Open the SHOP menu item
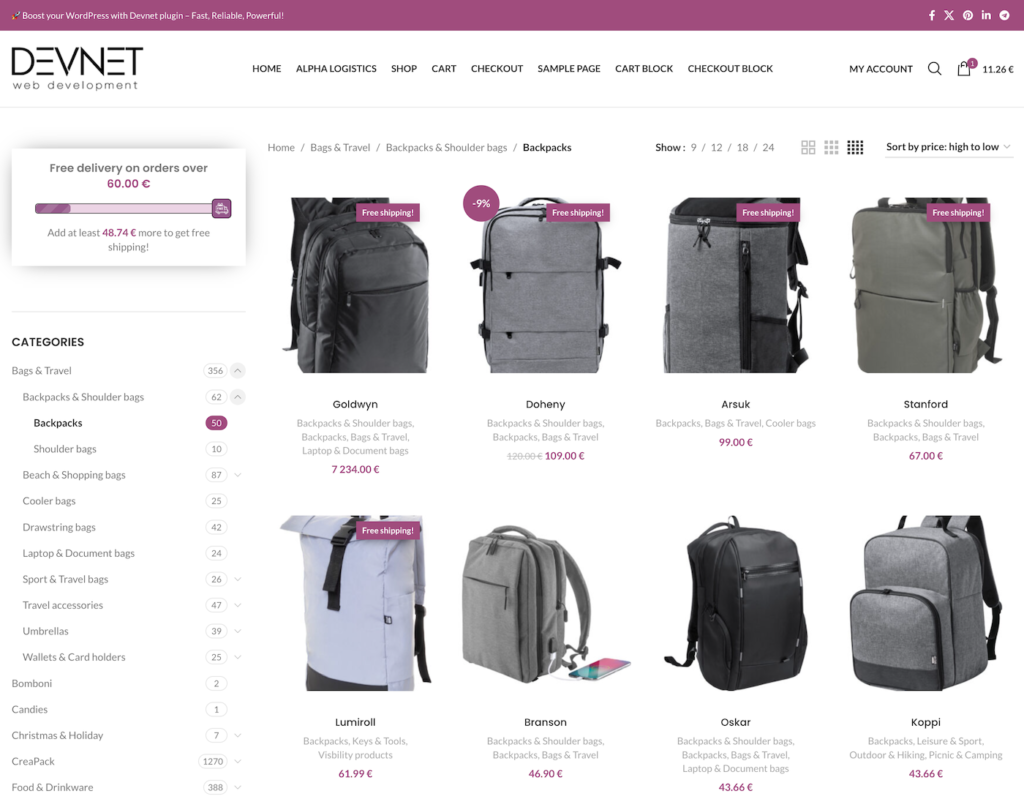 click(404, 69)
